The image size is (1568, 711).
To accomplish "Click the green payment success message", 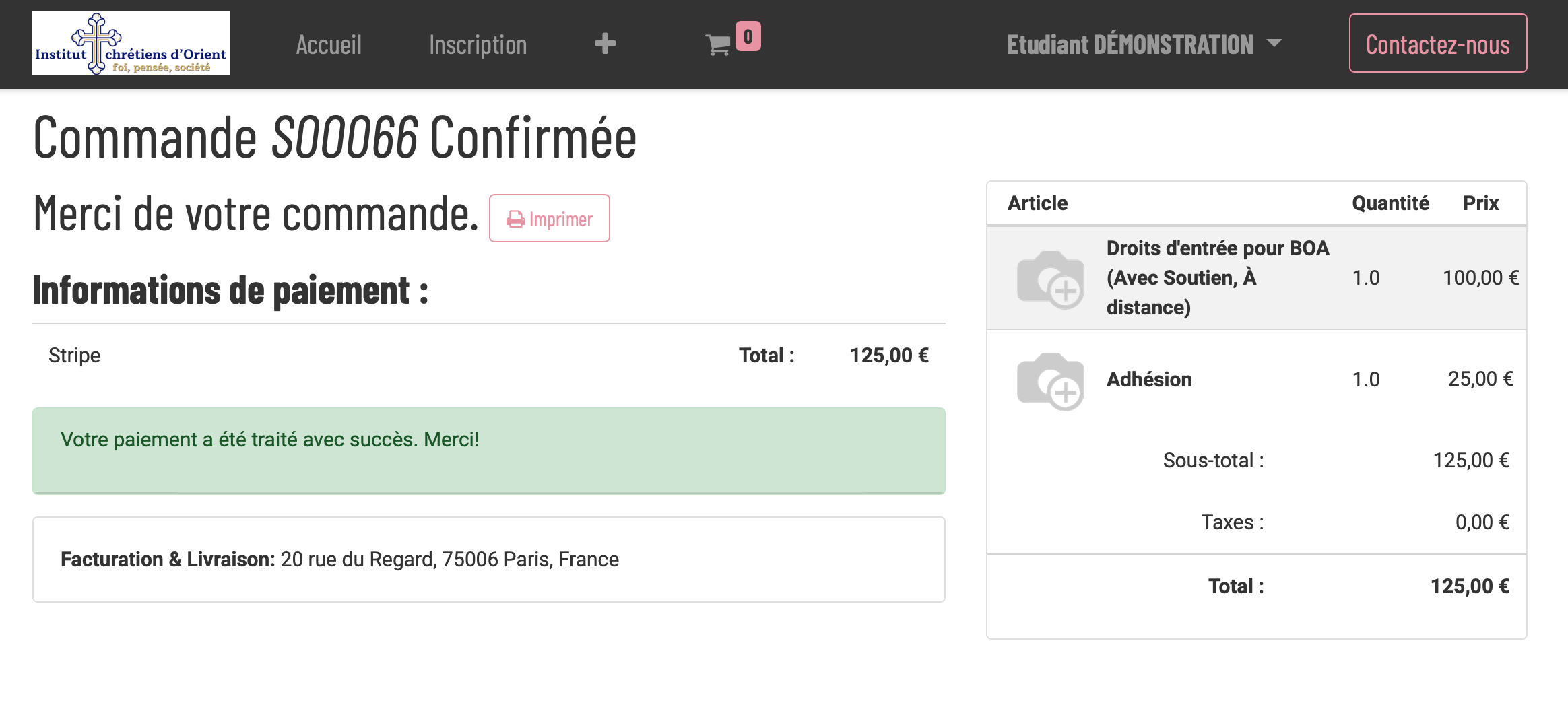I will [x=488, y=450].
